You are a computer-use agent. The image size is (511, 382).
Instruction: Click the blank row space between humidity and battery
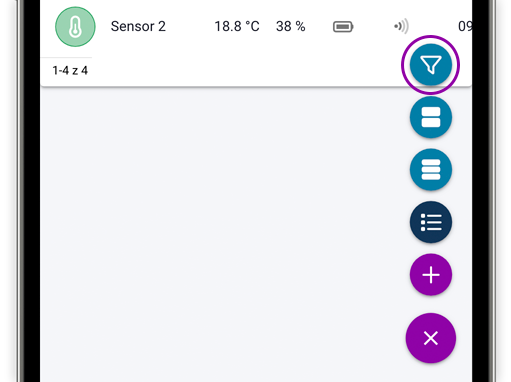click(319, 27)
